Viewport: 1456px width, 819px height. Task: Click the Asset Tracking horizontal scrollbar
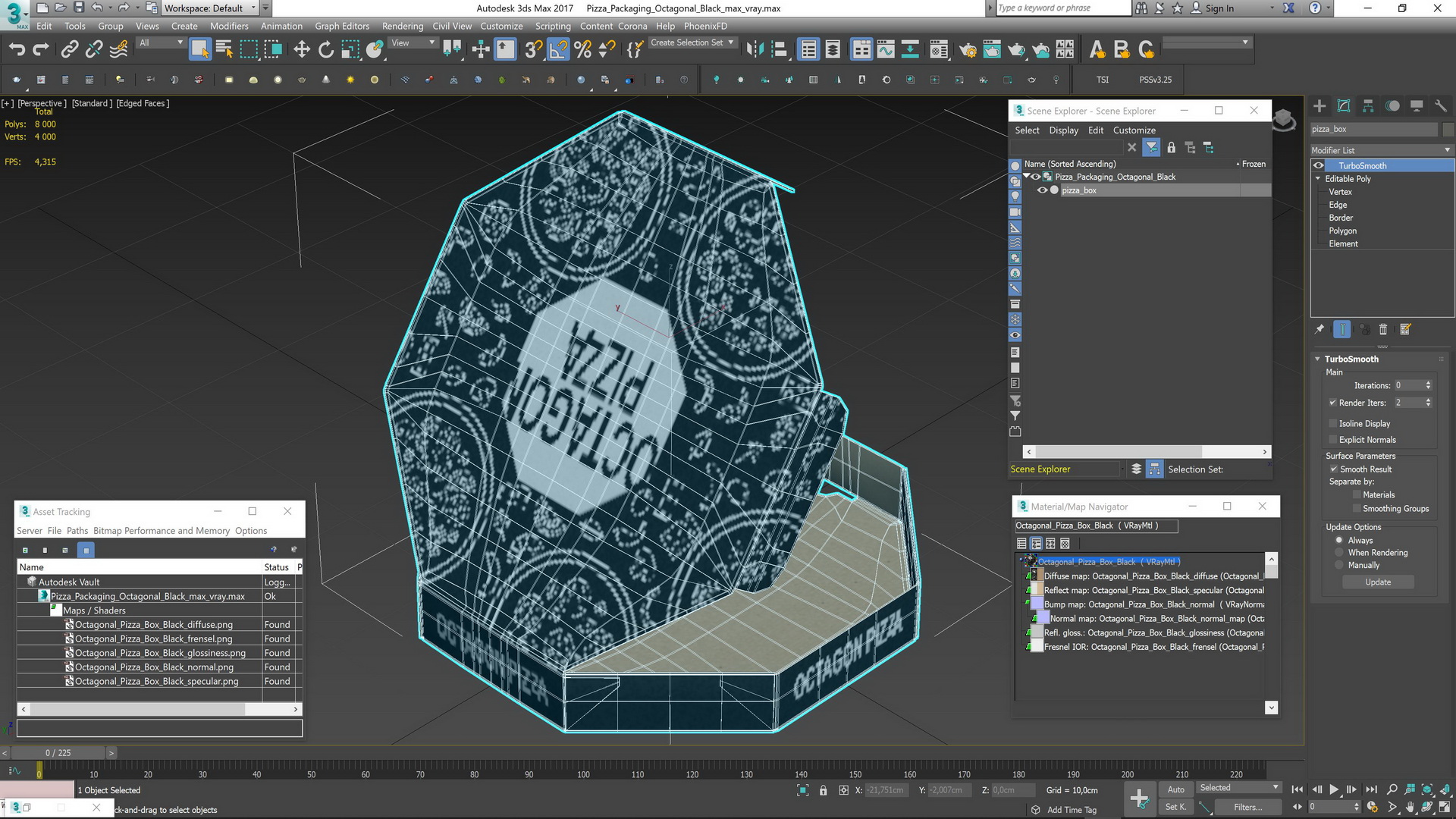click(x=136, y=709)
